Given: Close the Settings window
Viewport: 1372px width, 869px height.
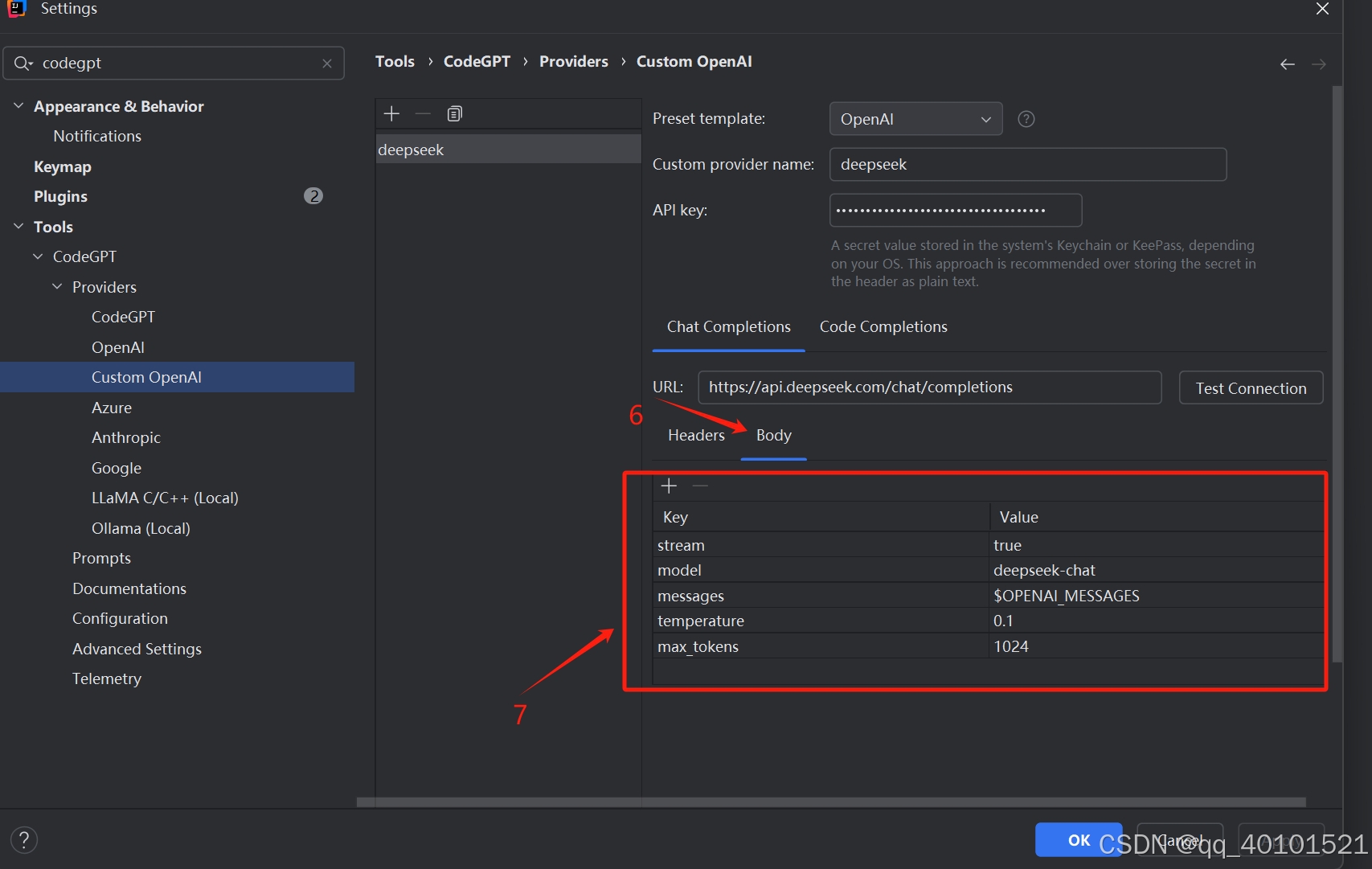Looking at the screenshot, I should tap(1323, 9).
